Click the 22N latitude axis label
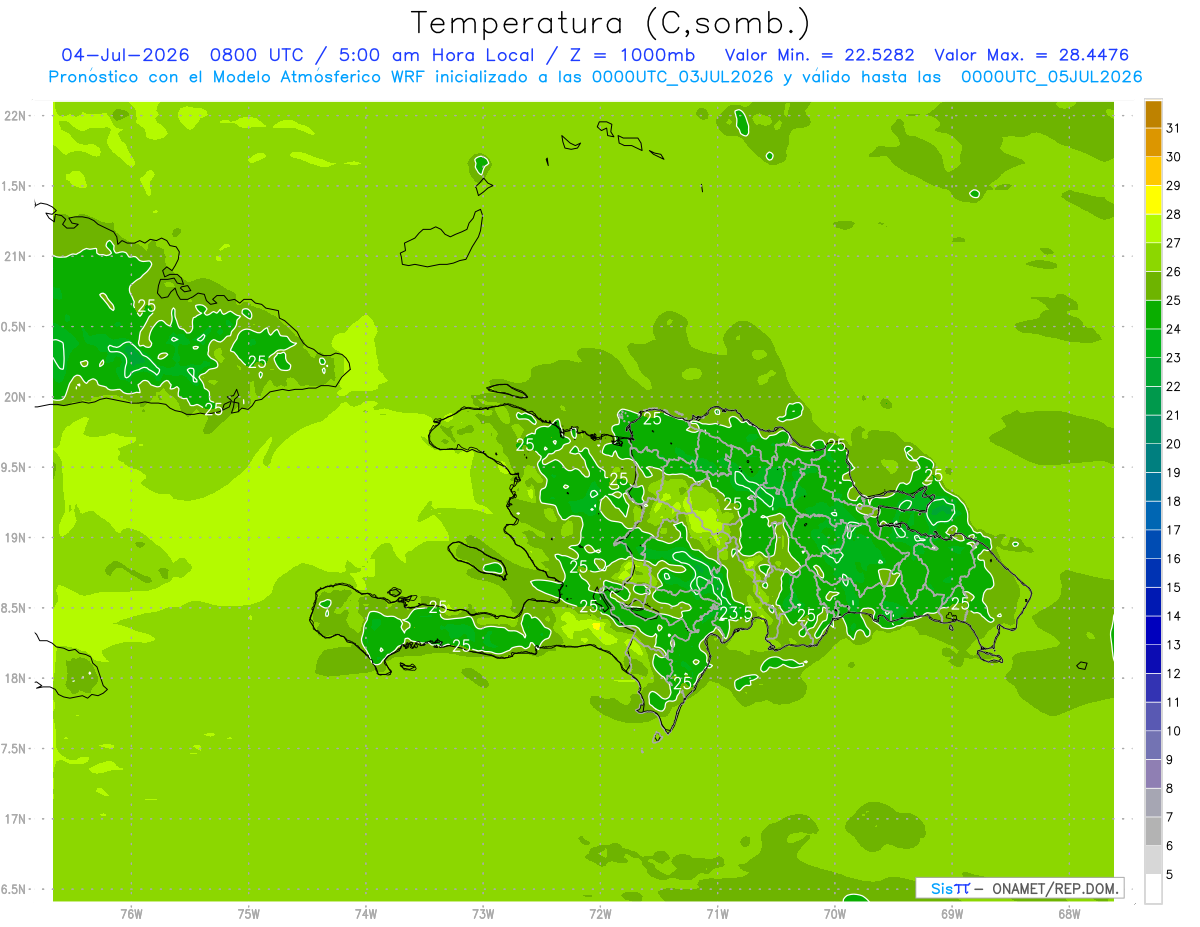 pos(14,116)
